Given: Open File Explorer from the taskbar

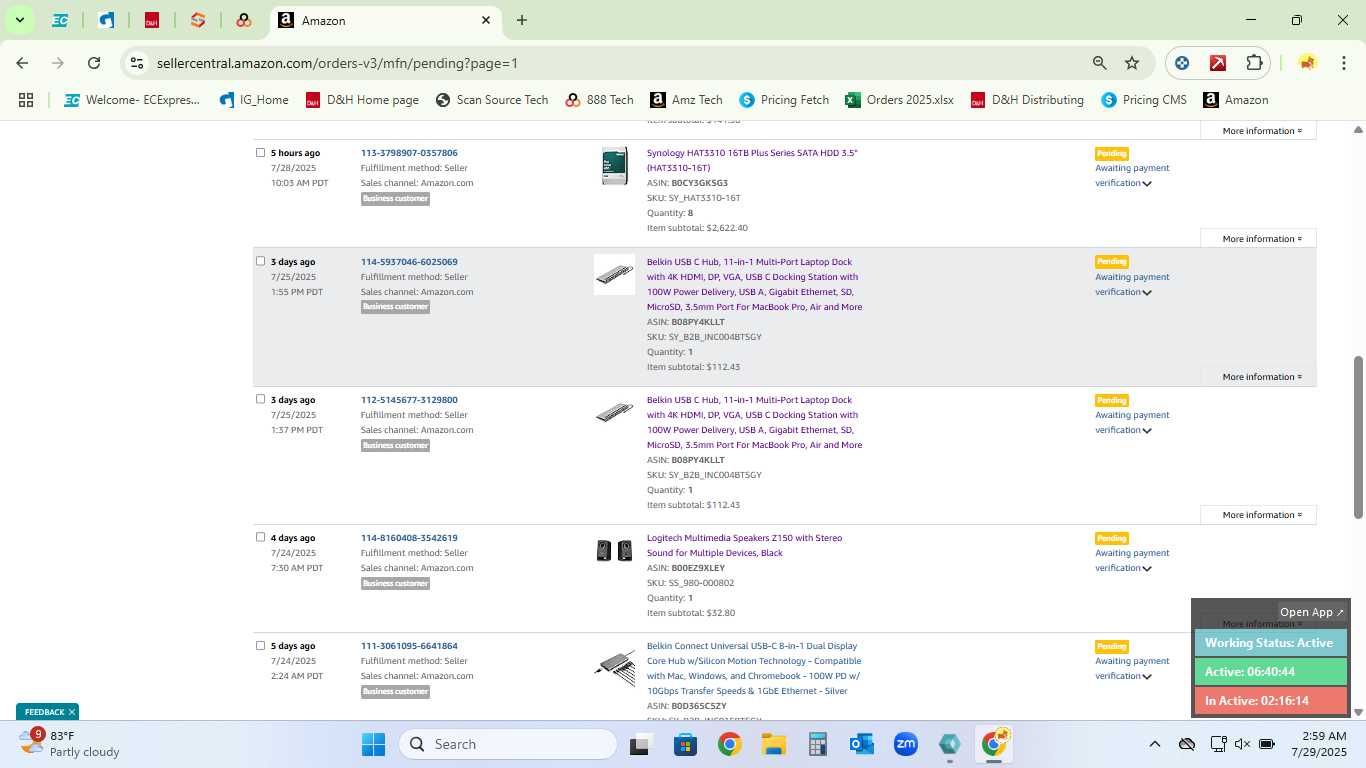Looking at the screenshot, I should tap(773, 744).
